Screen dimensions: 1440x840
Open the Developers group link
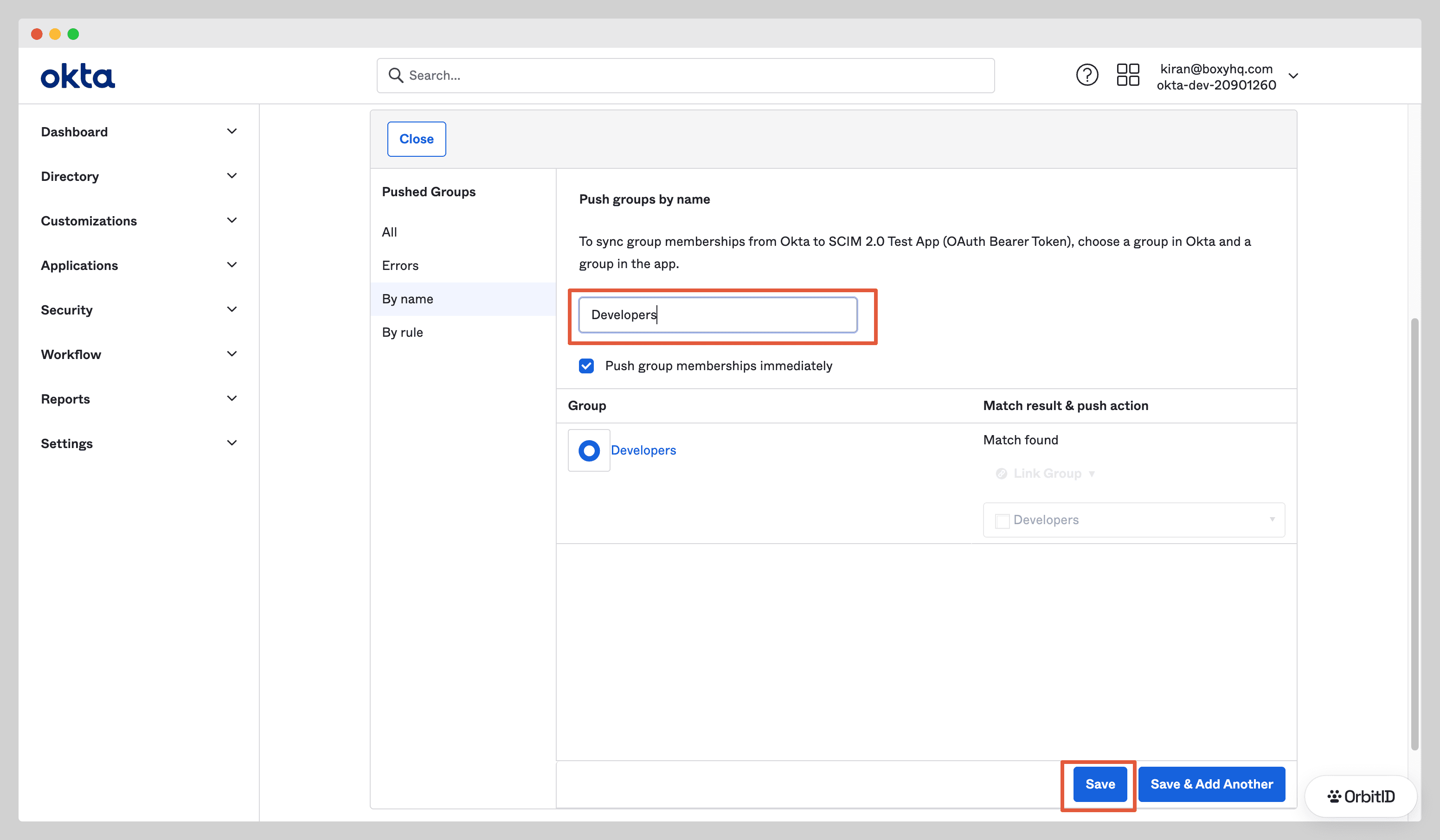(643, 450)
